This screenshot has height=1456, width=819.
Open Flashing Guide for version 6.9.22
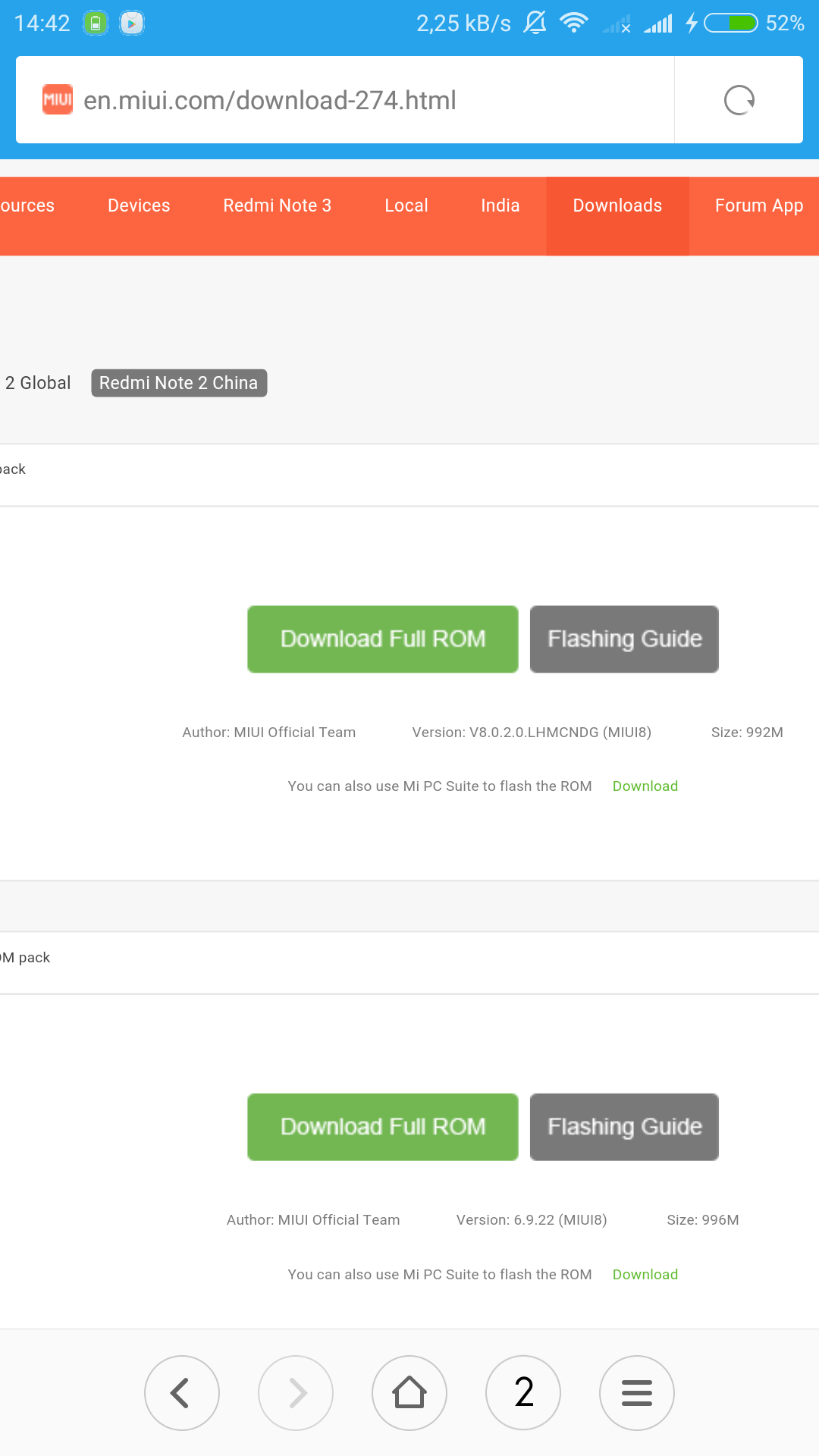624,1127
